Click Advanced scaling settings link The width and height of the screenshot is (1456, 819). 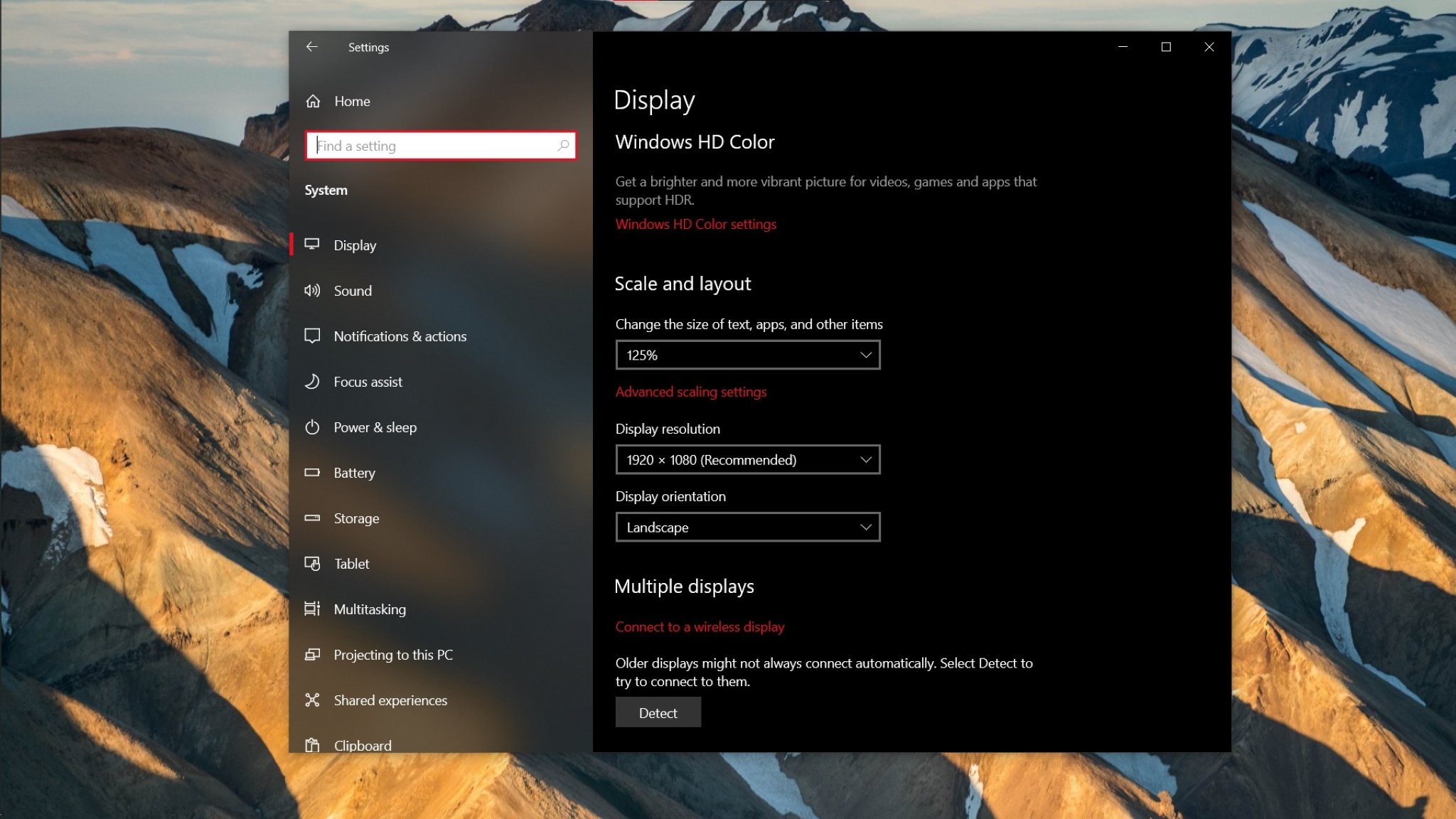pos(690,392)
